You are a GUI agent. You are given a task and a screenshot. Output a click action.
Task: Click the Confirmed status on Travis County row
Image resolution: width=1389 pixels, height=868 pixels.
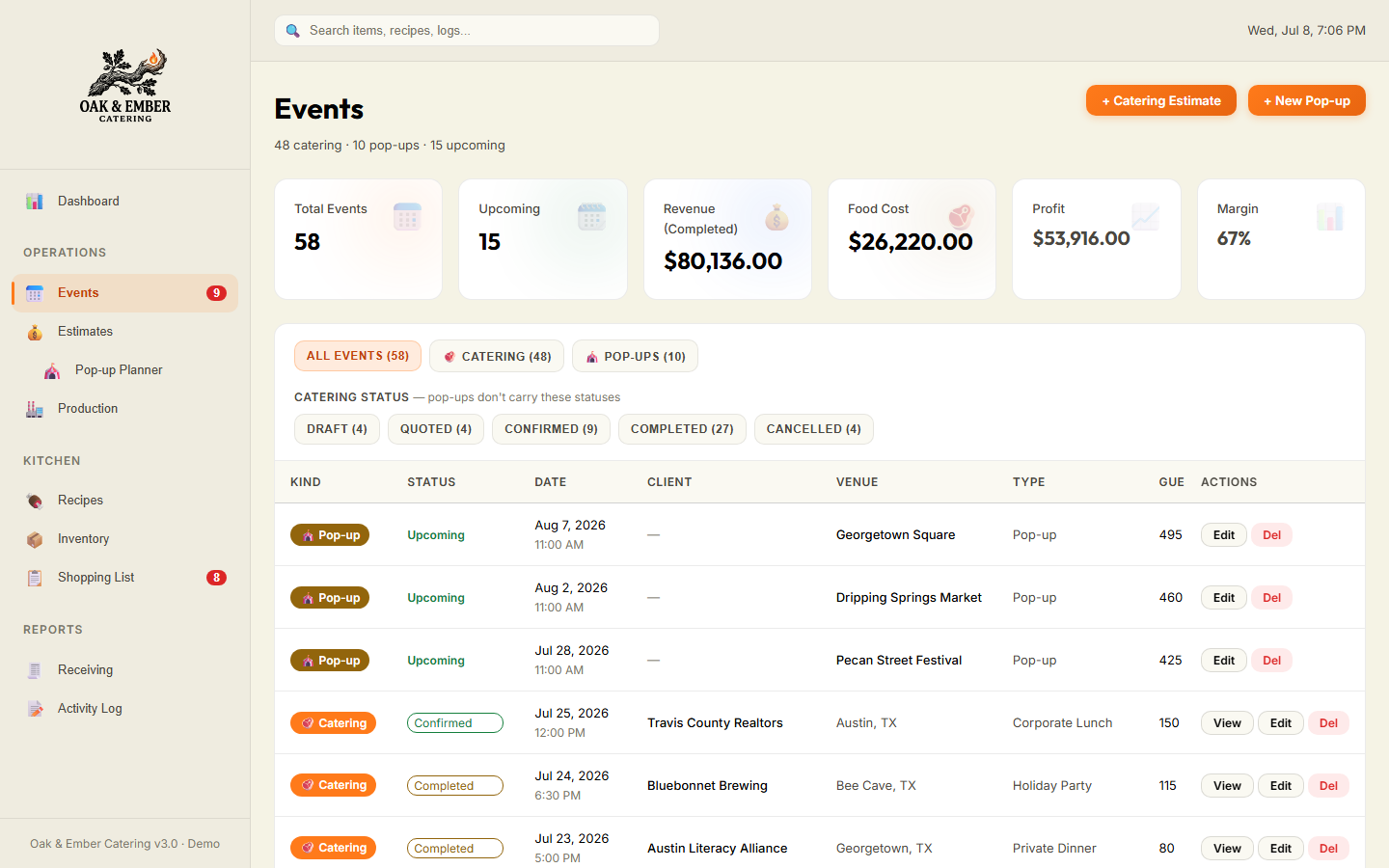pos(455,723)
